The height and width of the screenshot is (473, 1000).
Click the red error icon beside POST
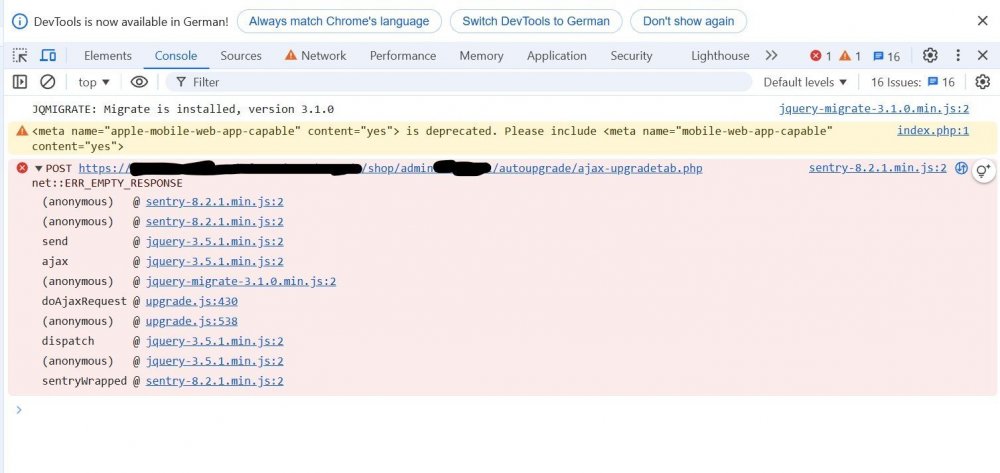point(22,168)
